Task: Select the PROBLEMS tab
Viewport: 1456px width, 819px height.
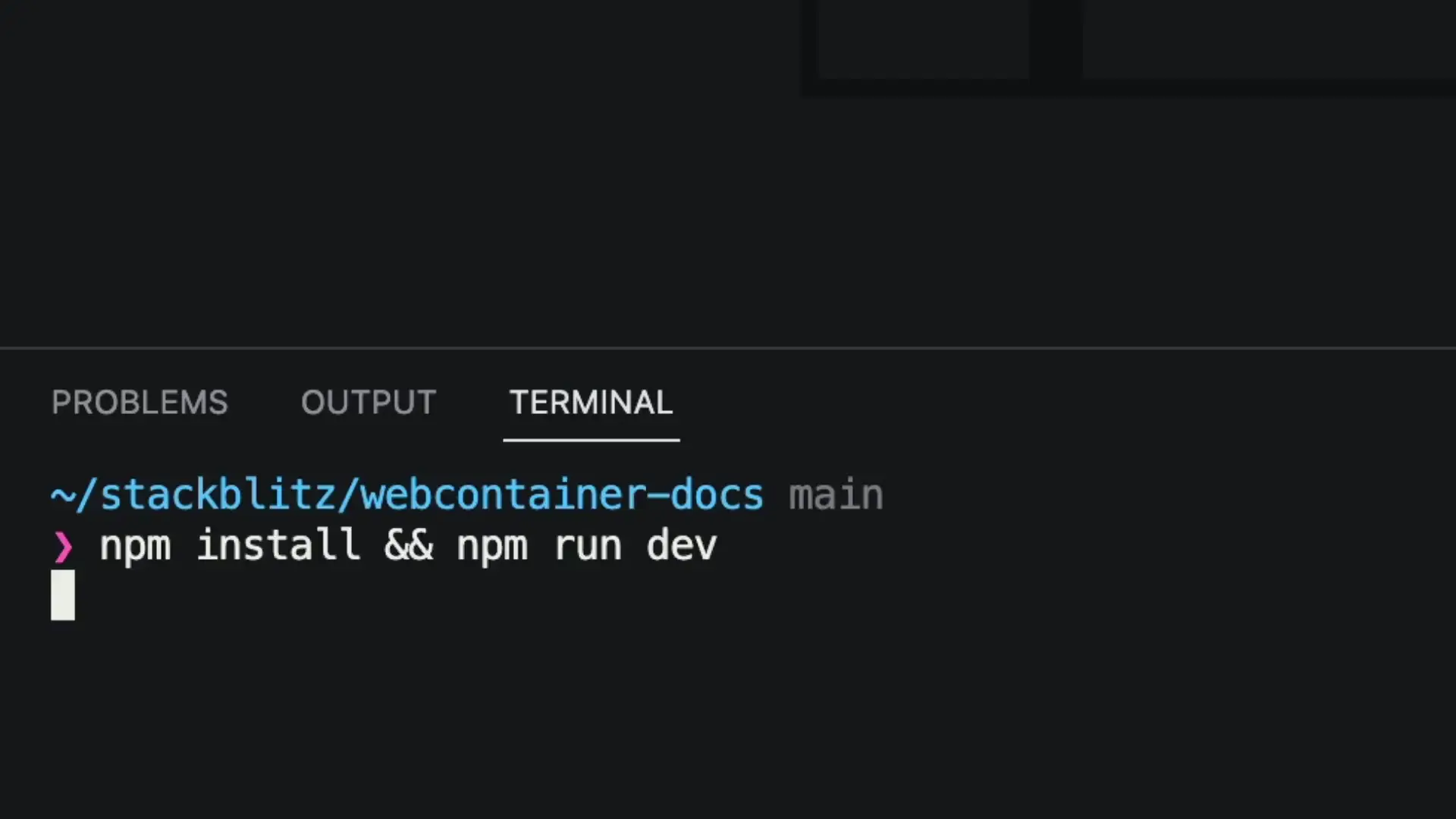Action: tap(140, 402)
